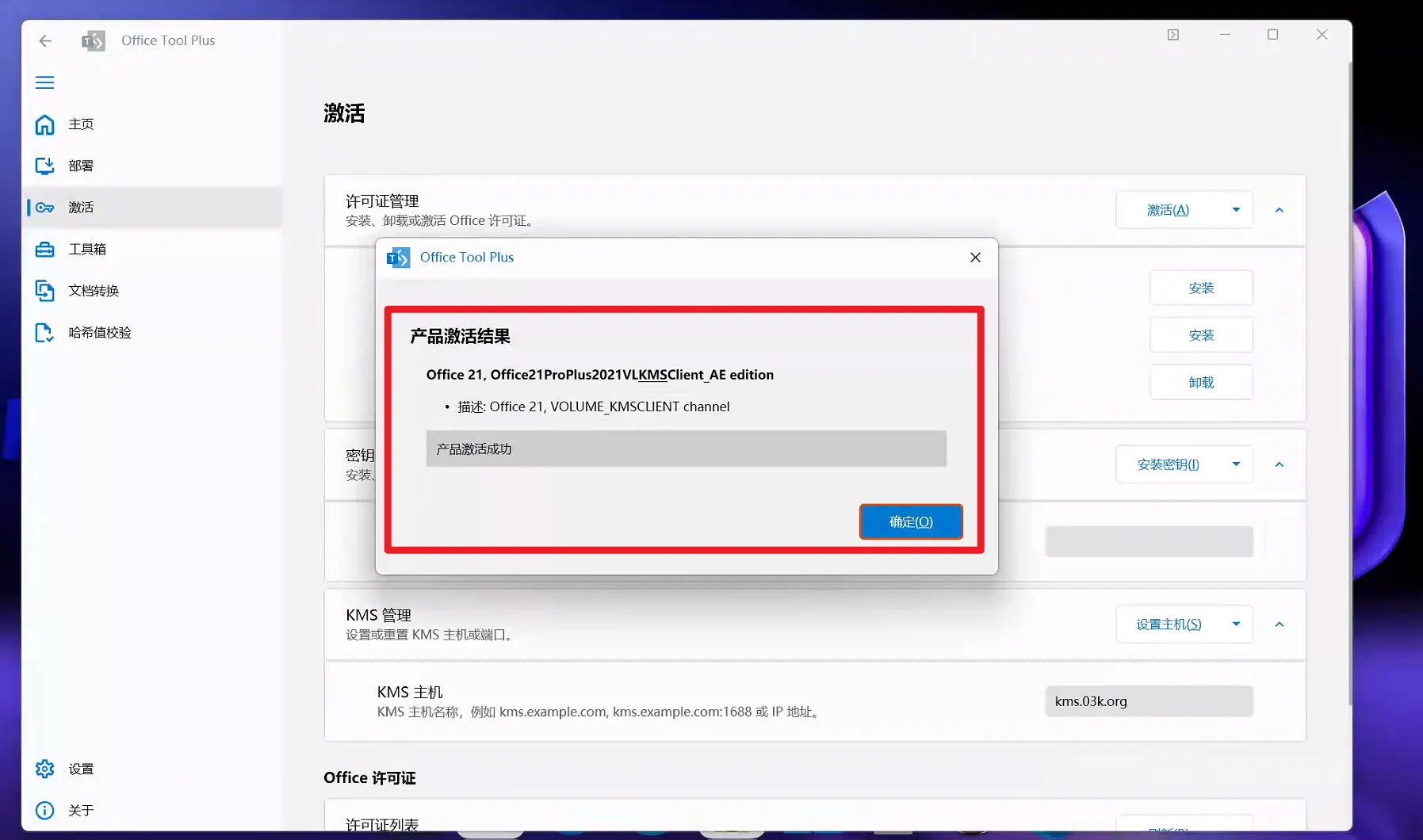Click the Office Tool Plus dialog logo icon

tap(398, 258)
